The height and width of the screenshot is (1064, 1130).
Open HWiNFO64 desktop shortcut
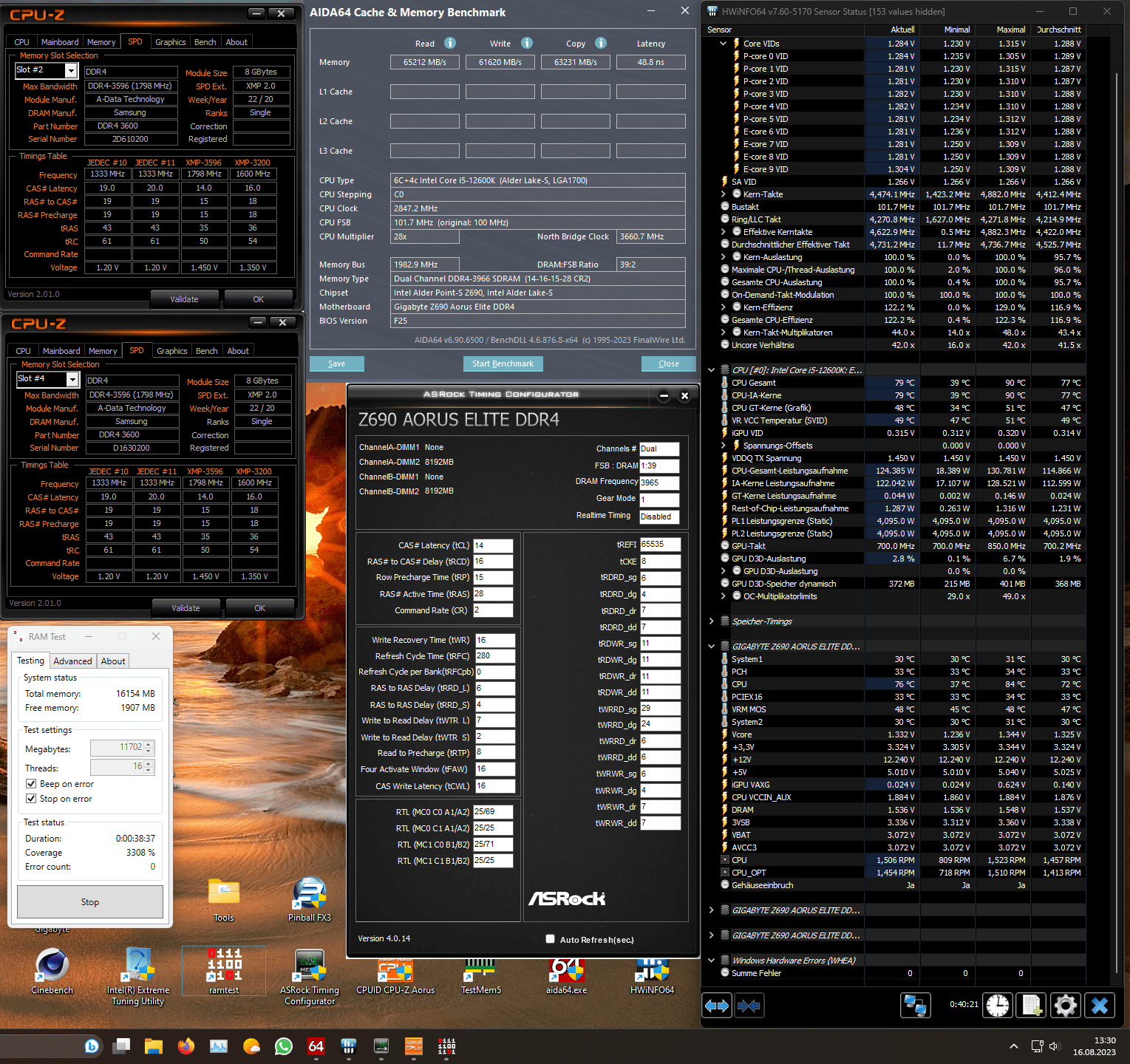[652, 975]
